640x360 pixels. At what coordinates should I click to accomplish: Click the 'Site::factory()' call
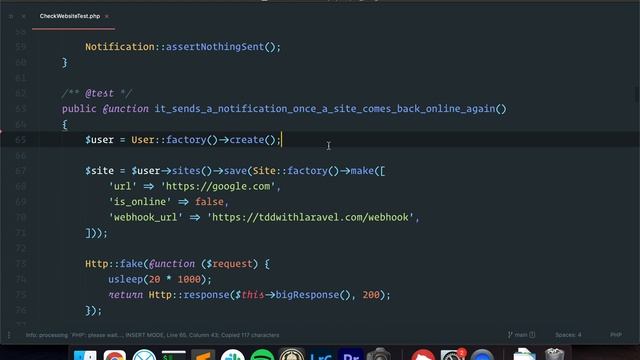296,171
